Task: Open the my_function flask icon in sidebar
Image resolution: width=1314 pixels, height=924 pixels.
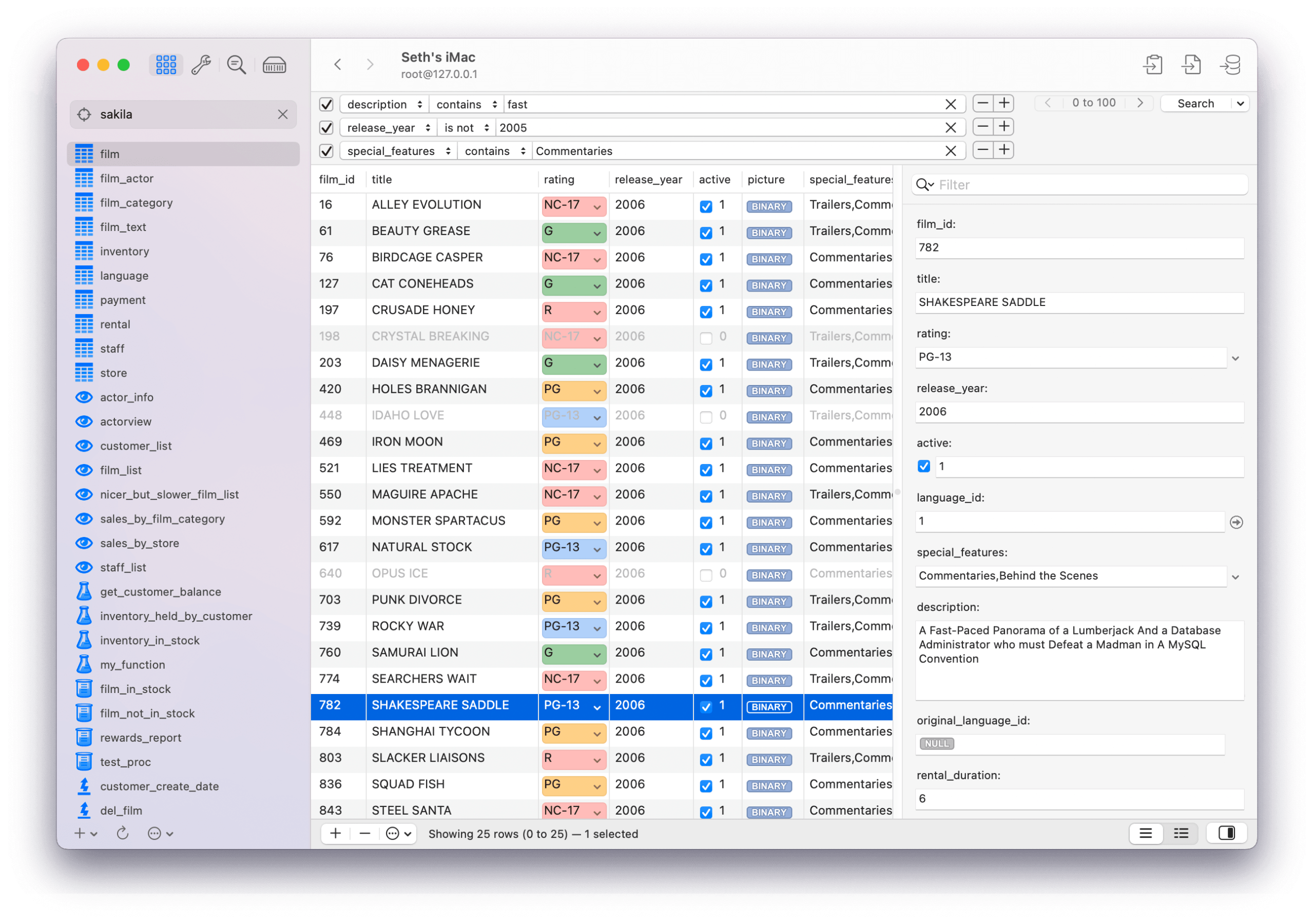Action: tap(84, 664)
